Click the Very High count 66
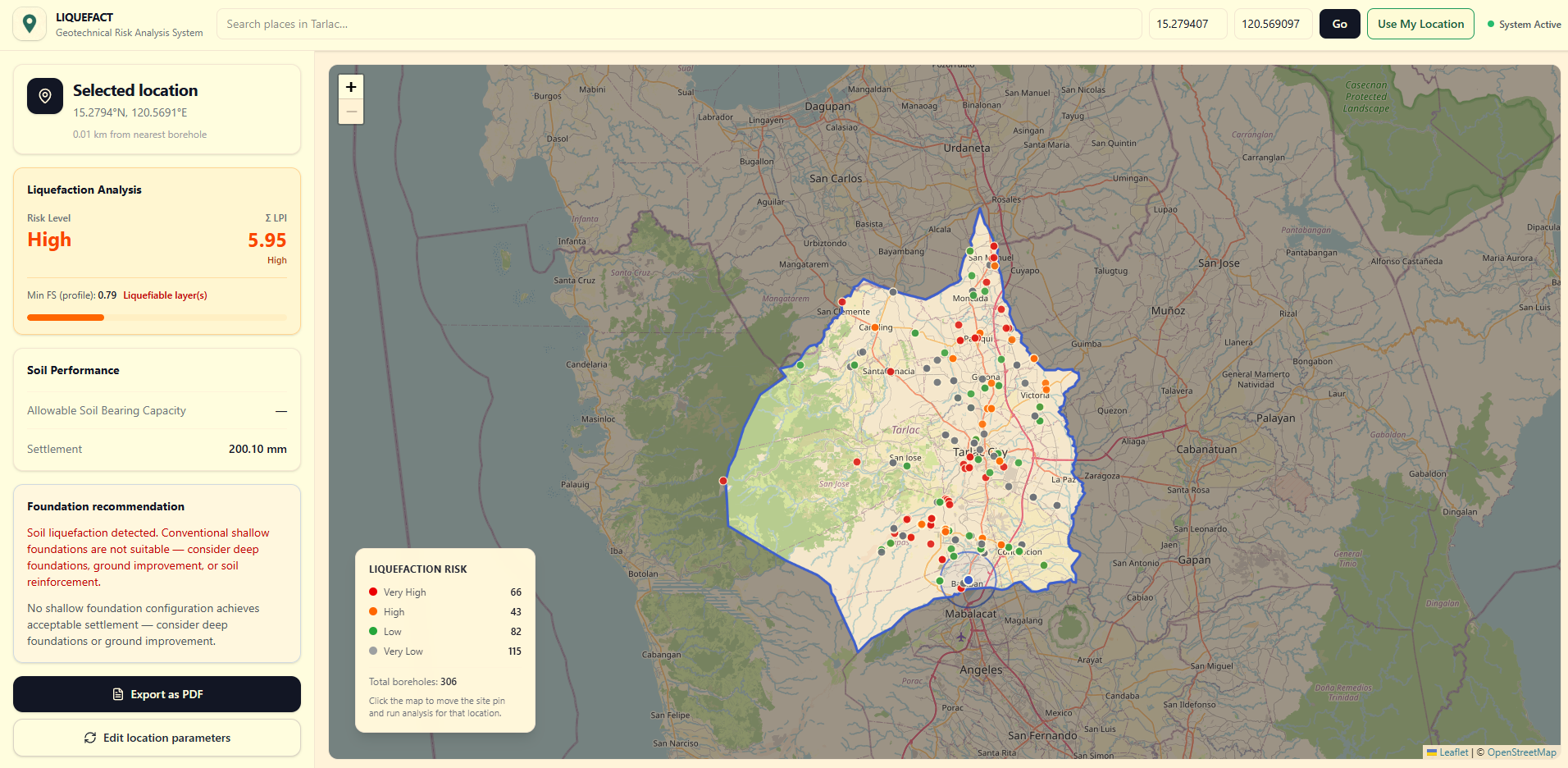The height and width of the screenshot is (768, 1568). pyautogui.click(x=516, y=592)
